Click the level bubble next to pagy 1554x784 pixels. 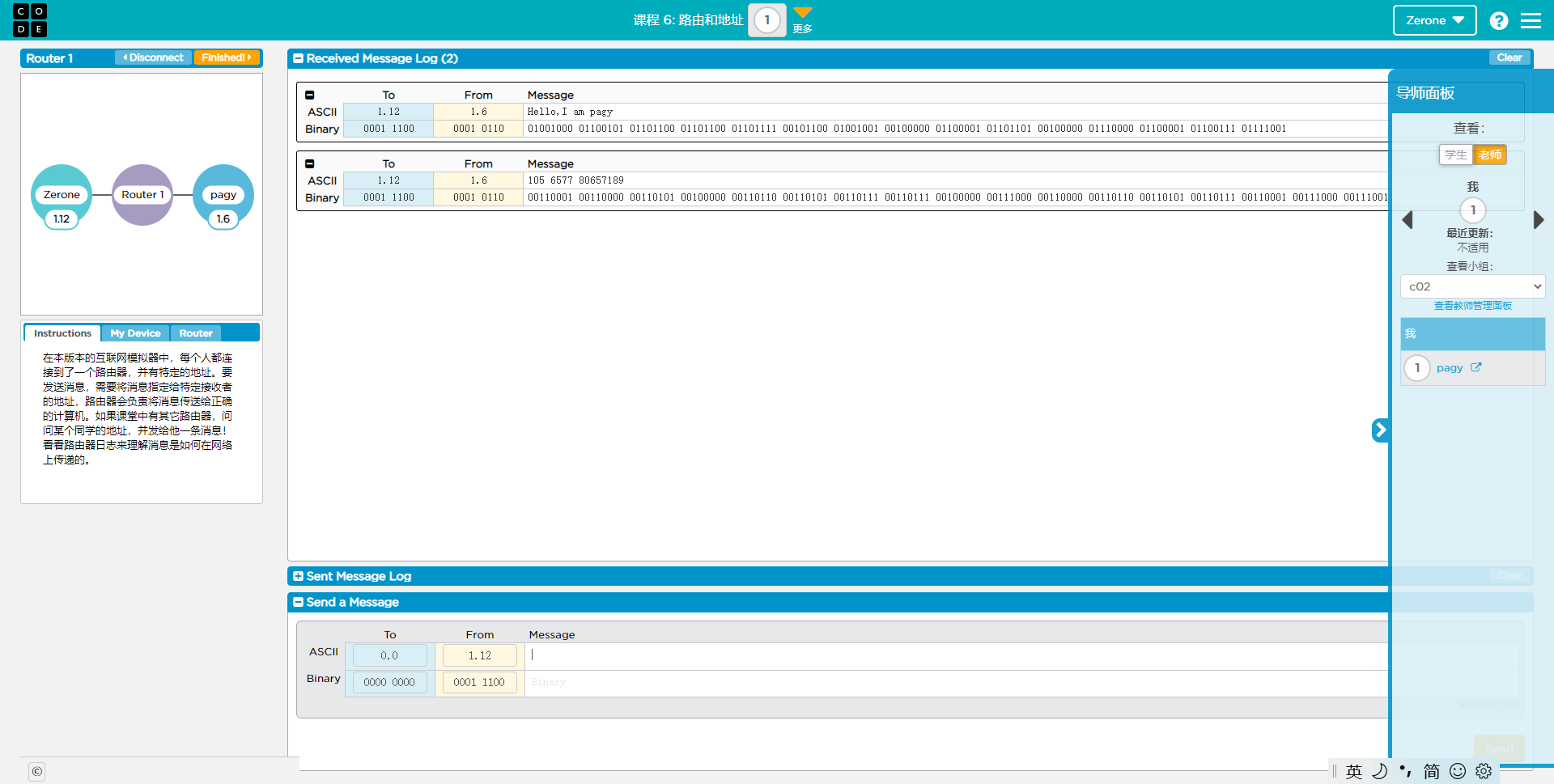coord(1417,368)
